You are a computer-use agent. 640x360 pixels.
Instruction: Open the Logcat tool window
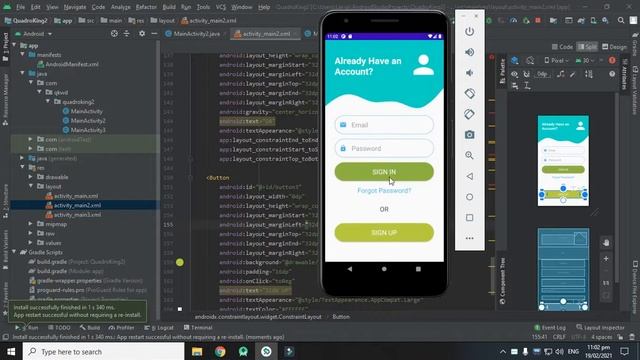click(x=159, y=328)
